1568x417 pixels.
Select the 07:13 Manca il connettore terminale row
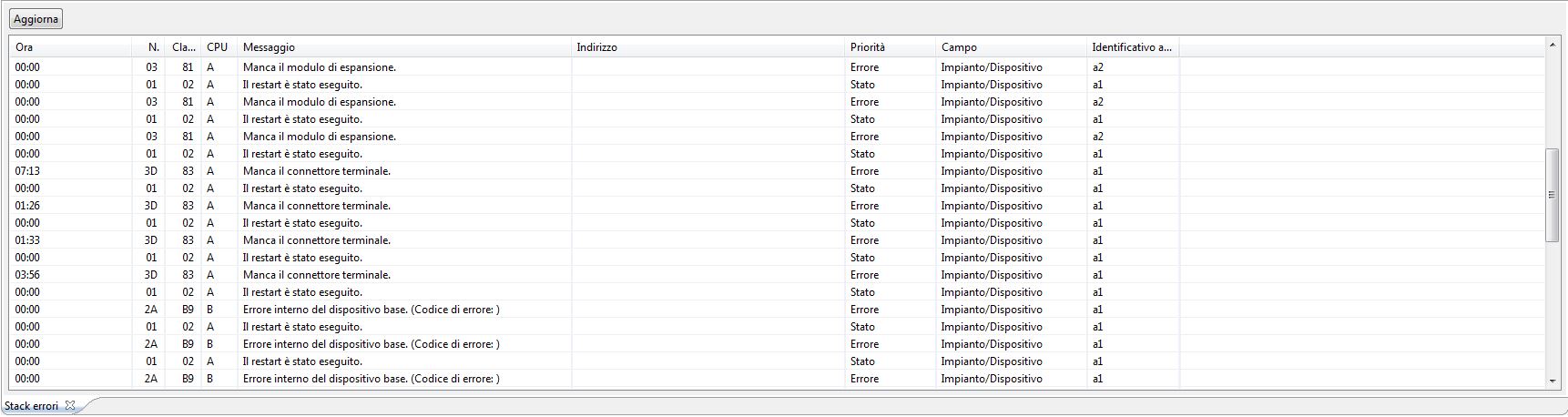pos(777,171)
